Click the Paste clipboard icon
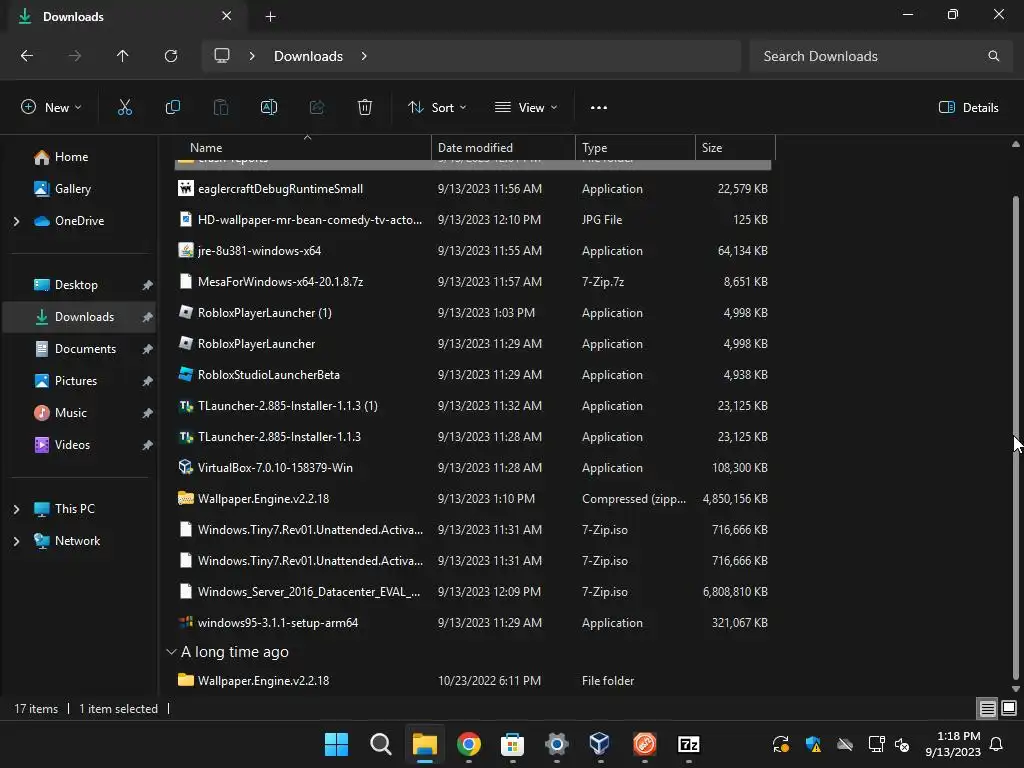 point(221,108)
